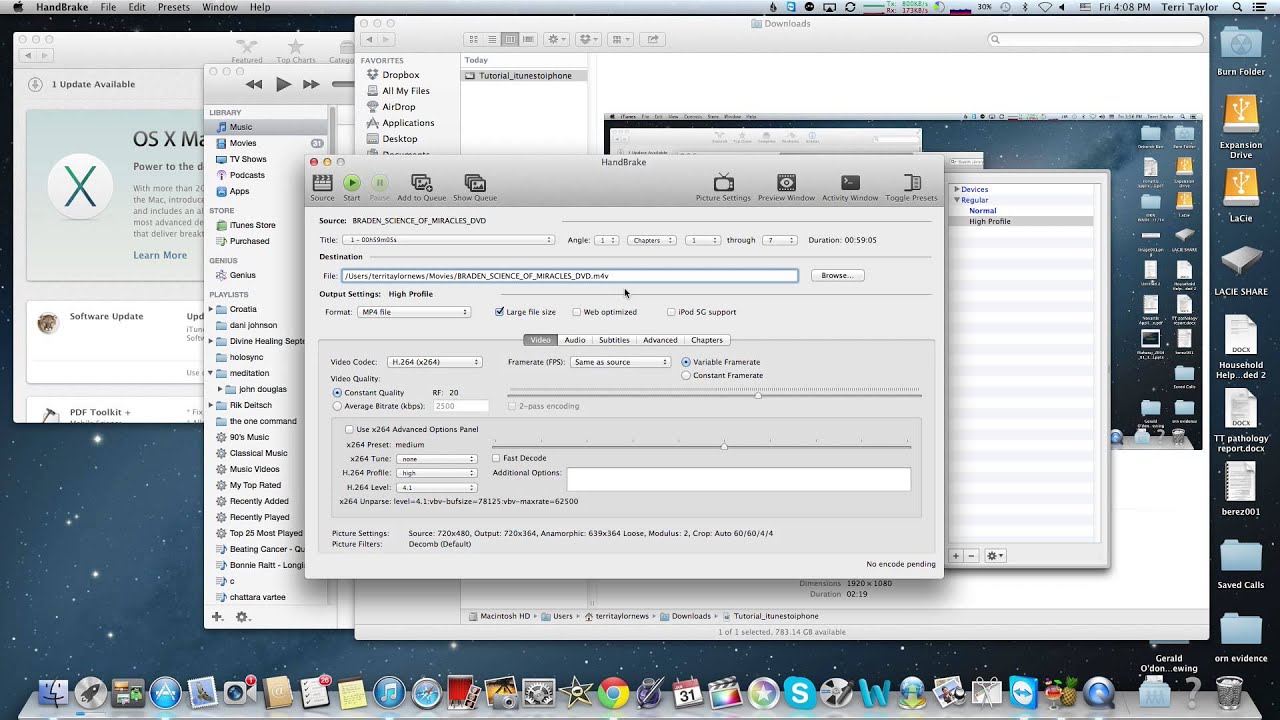Open the Preview Window icon
Image resolution: width=1280 pixels, height=720 pixels.
pyautogui.click(x=787, y=183)
